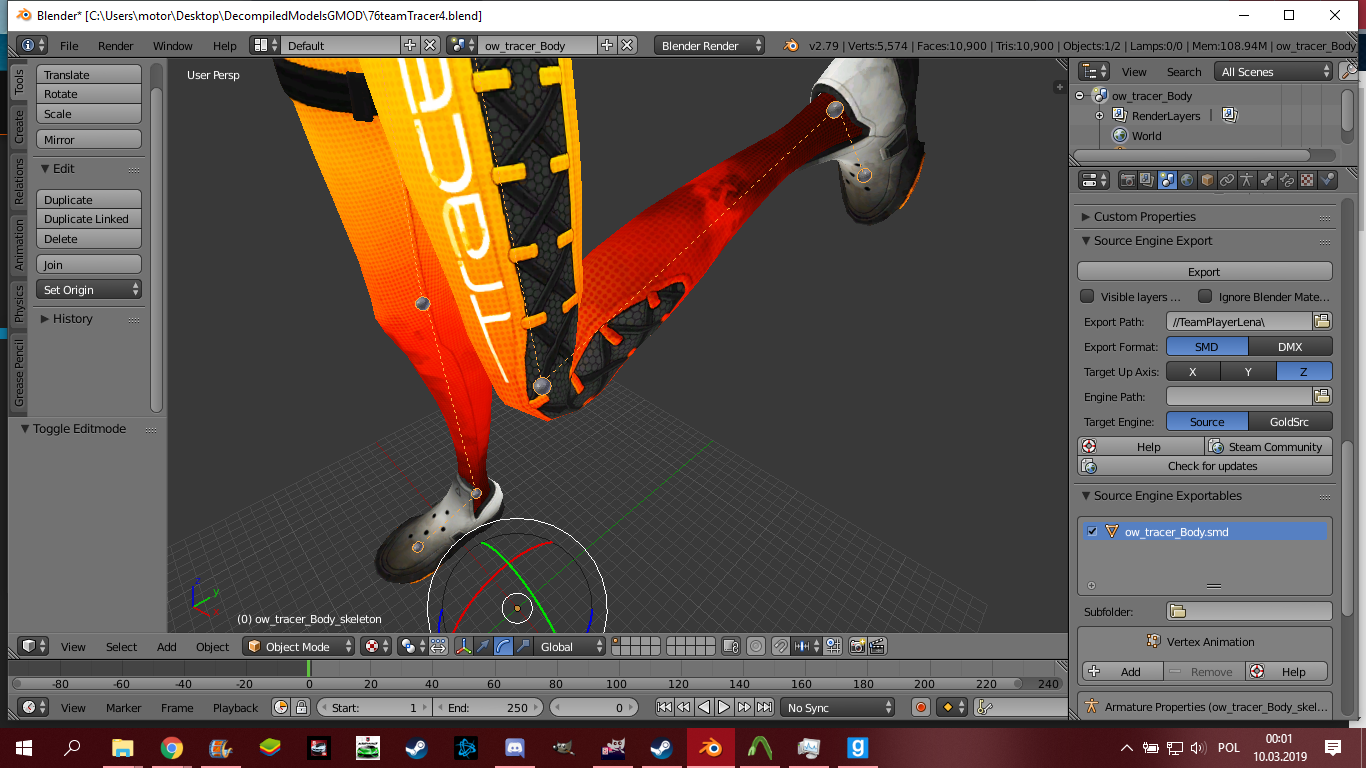Open the Texture properties tab checker icon

tap(1307, 180)
